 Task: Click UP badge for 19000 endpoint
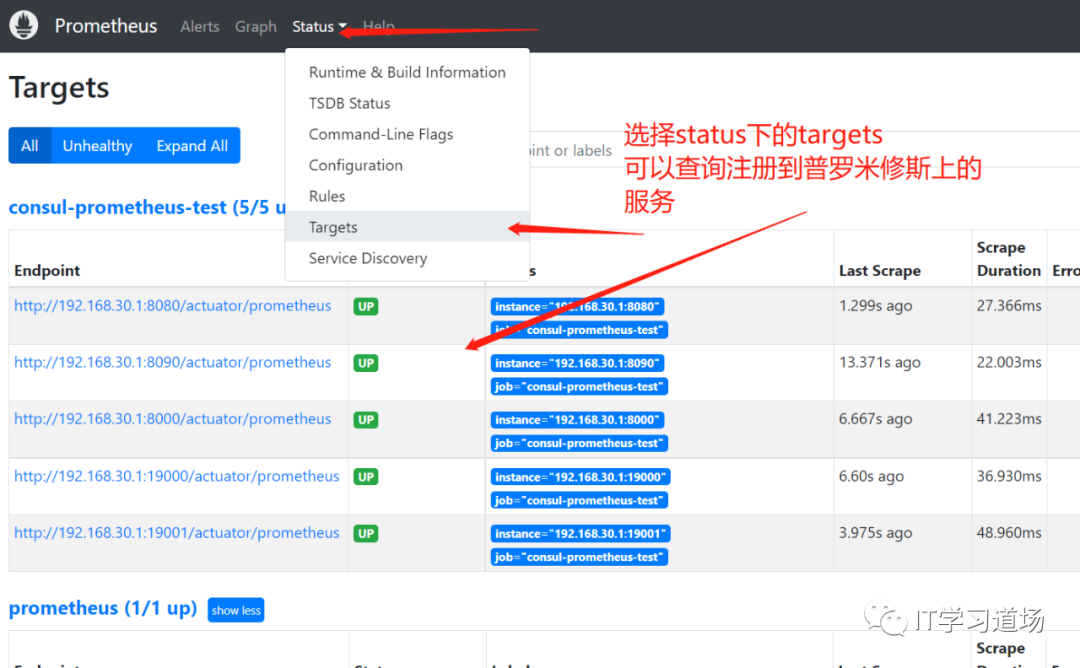(x=366, y=477)
